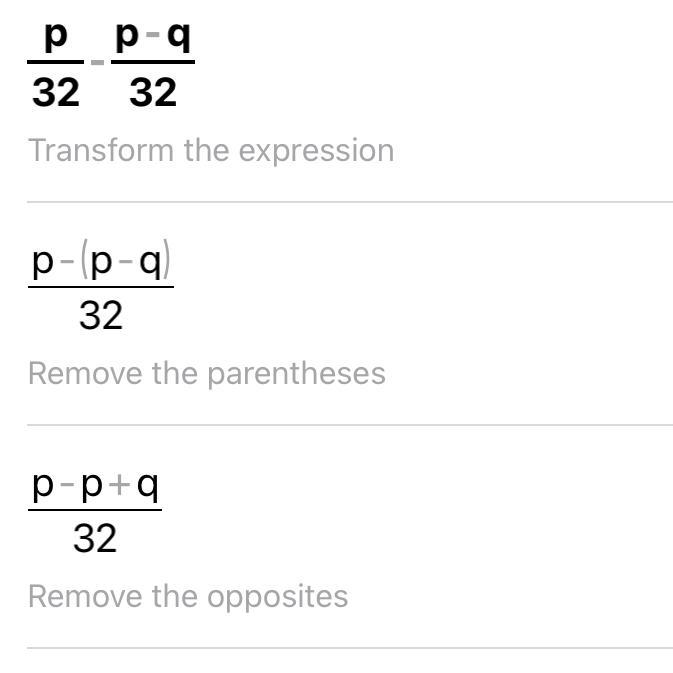Click divider line below "Remove the parentheses"
The image size is (673, 673).
(x=350, y=425)
